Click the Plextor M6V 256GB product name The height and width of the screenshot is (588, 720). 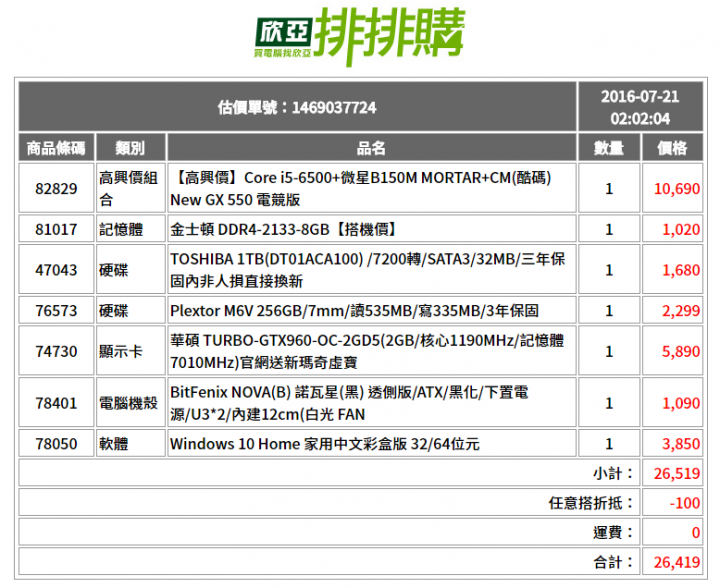coord(354,311)
